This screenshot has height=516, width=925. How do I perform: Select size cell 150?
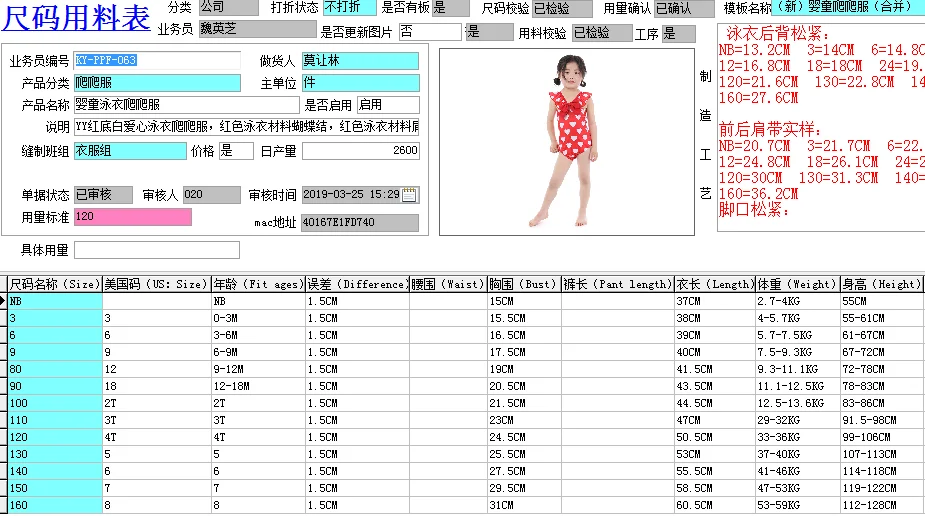55,488
